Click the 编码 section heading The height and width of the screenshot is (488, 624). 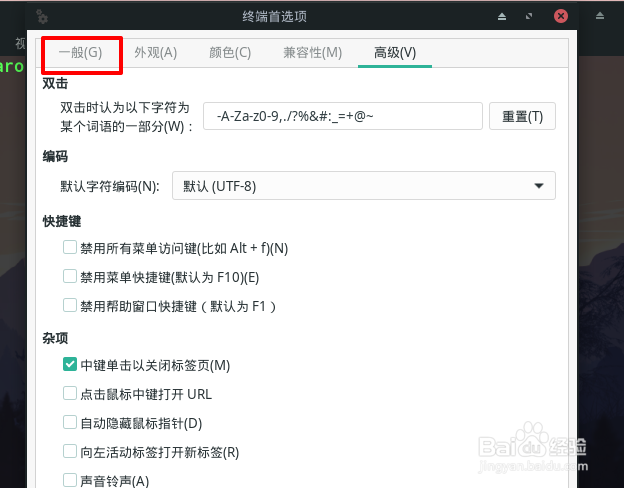point(55,156)
